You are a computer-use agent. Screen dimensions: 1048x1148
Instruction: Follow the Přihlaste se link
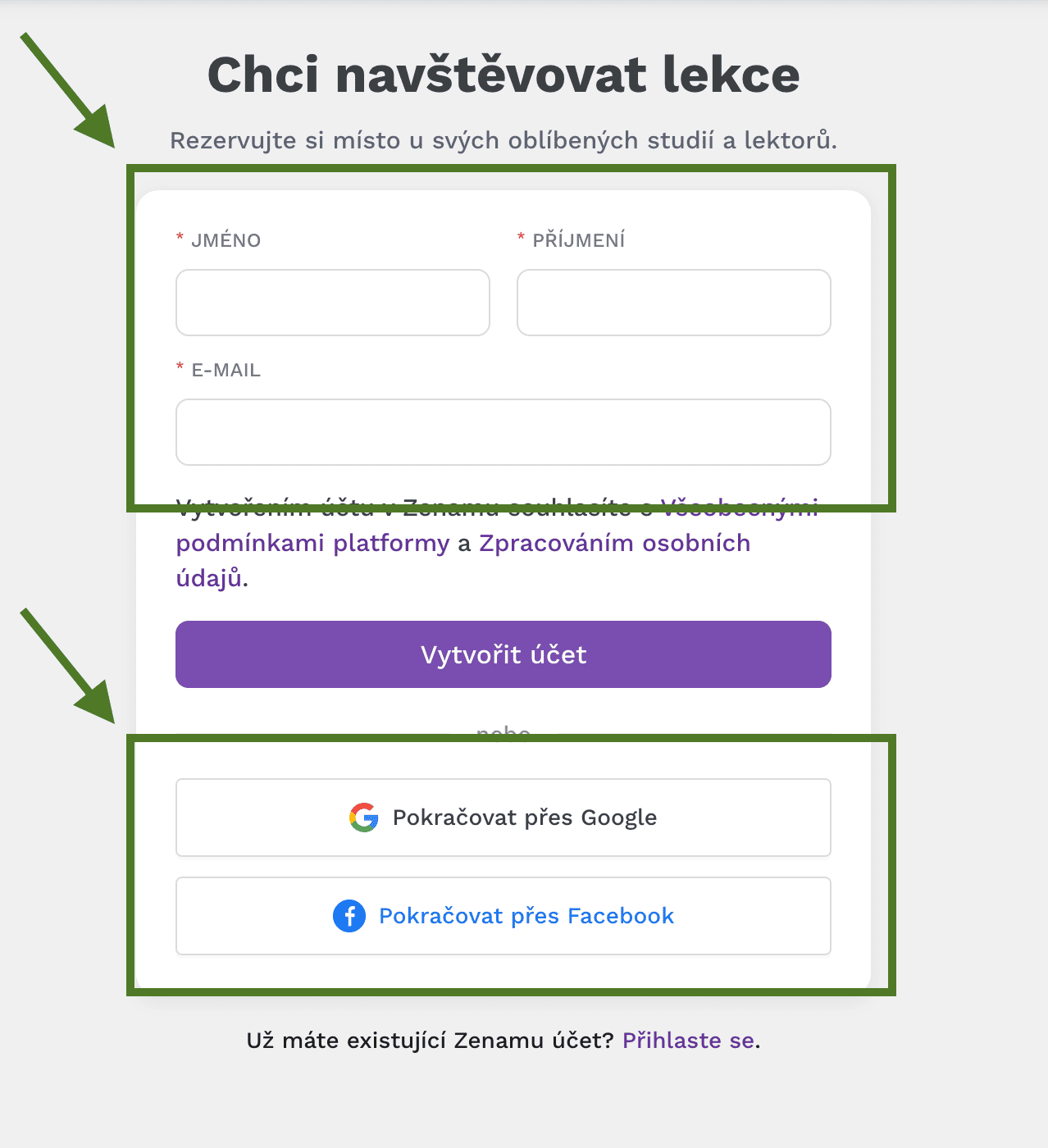pos(688,1041)
